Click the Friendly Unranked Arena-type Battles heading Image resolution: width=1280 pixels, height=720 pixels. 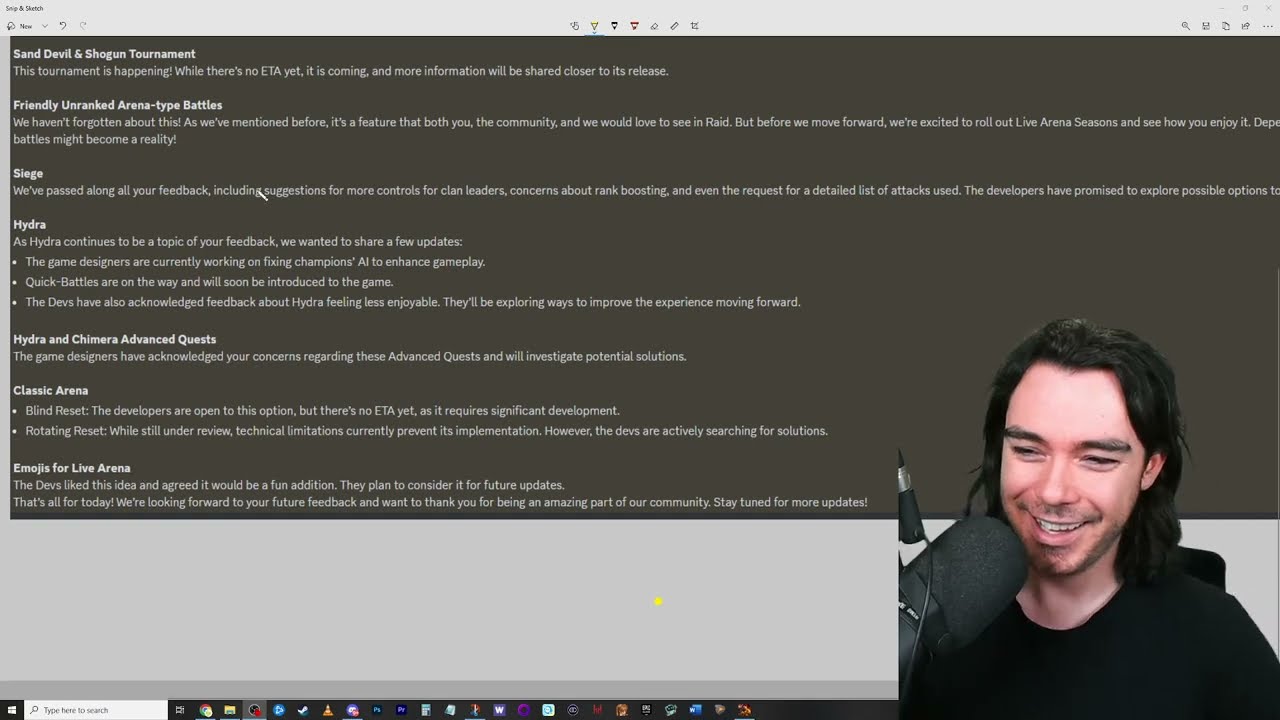[x=117, y=105]
